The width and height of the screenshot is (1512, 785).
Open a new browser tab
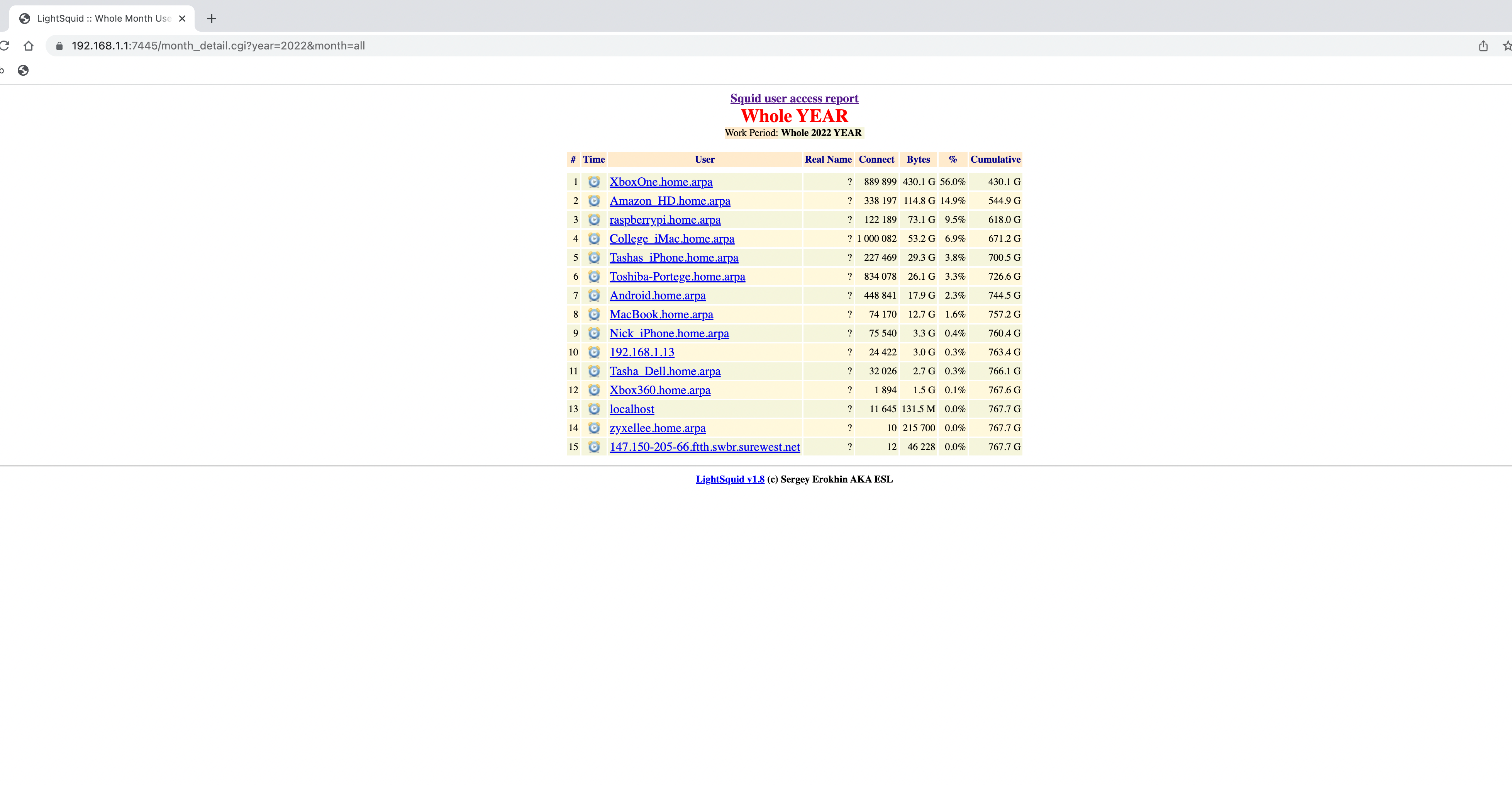pyautogui.click(x=211, y=19)
